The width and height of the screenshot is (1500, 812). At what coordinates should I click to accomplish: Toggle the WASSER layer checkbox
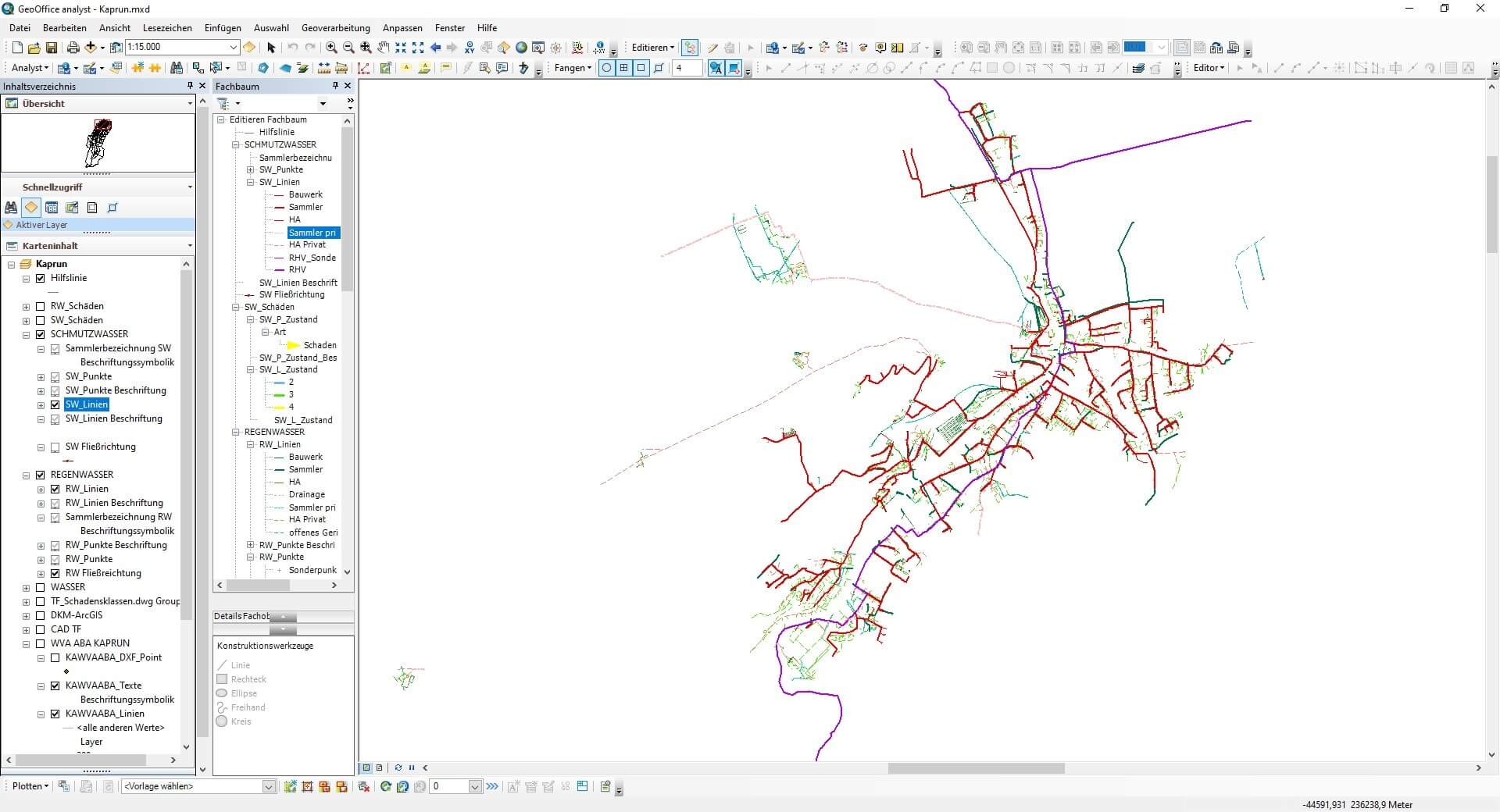coord(41,587)
